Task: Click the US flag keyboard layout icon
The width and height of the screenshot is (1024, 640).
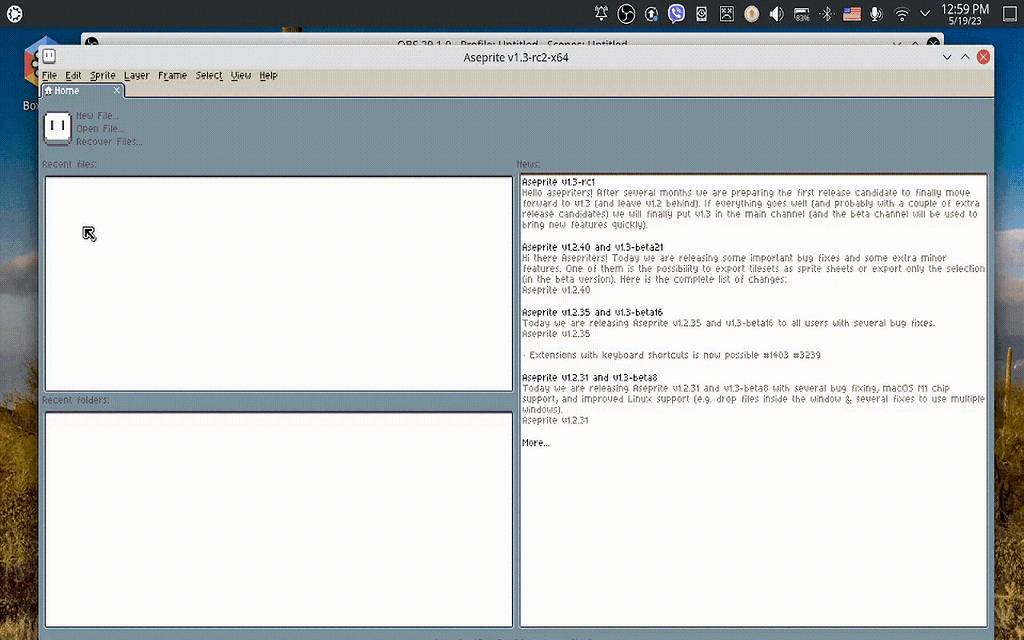Action: (x=852, y=13)
